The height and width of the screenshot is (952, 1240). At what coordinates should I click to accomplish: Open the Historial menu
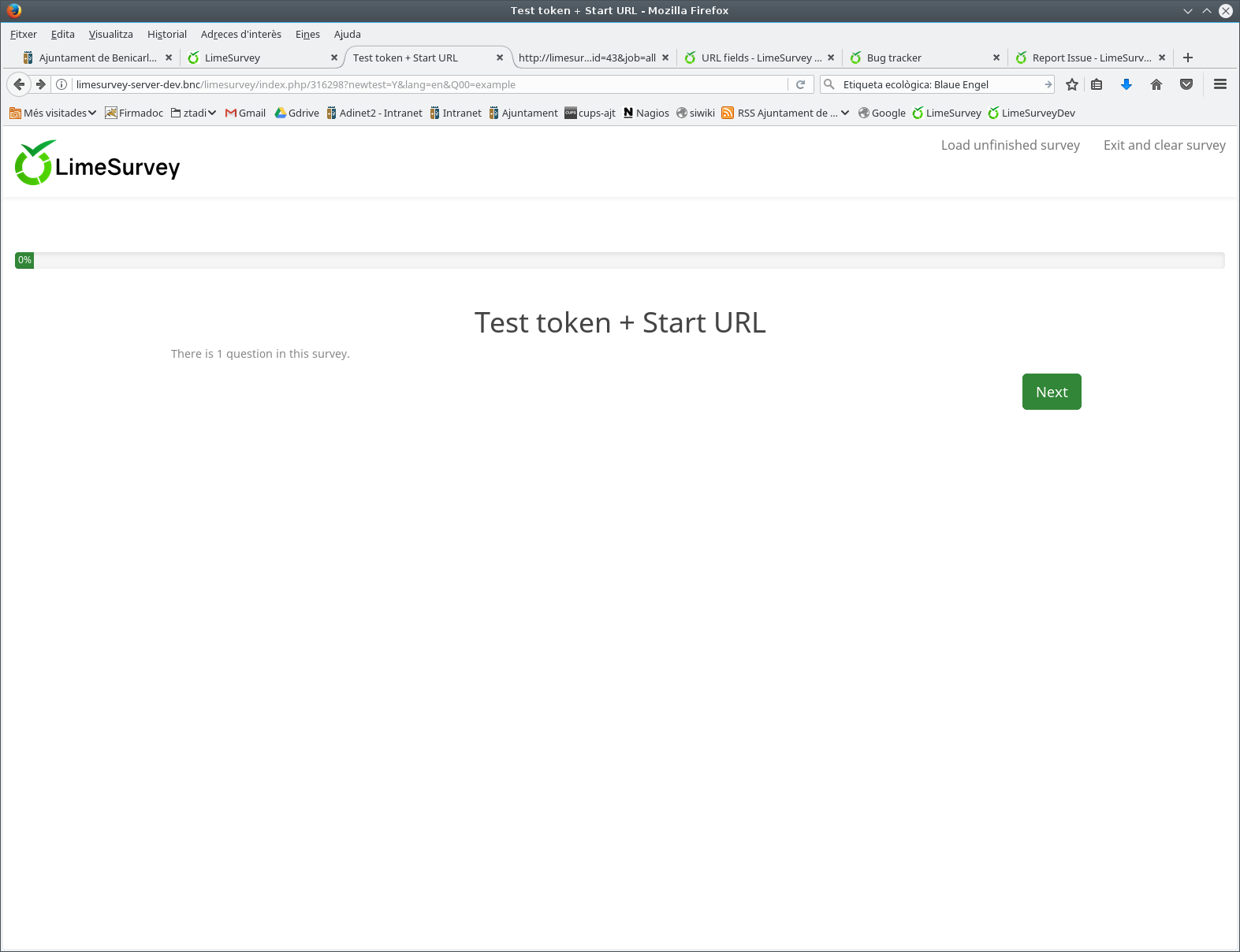tap(166, 34)
